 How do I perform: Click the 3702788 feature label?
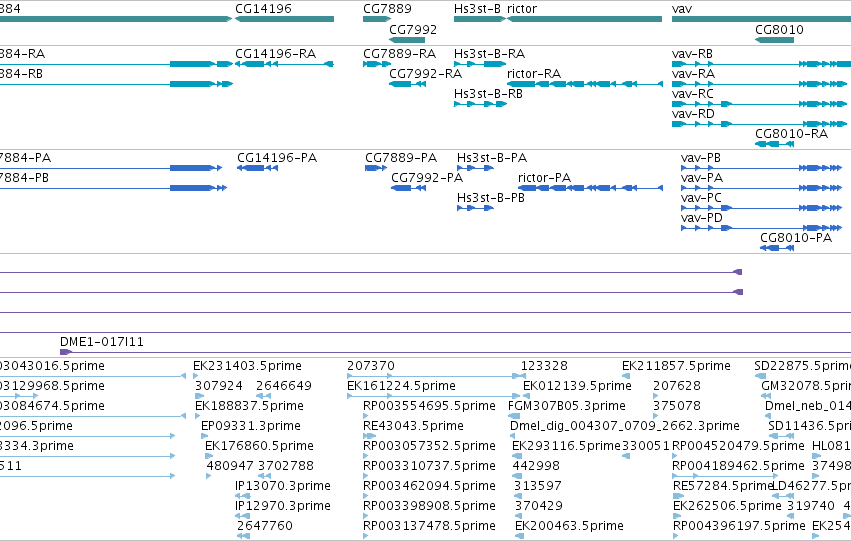point(286,466)
